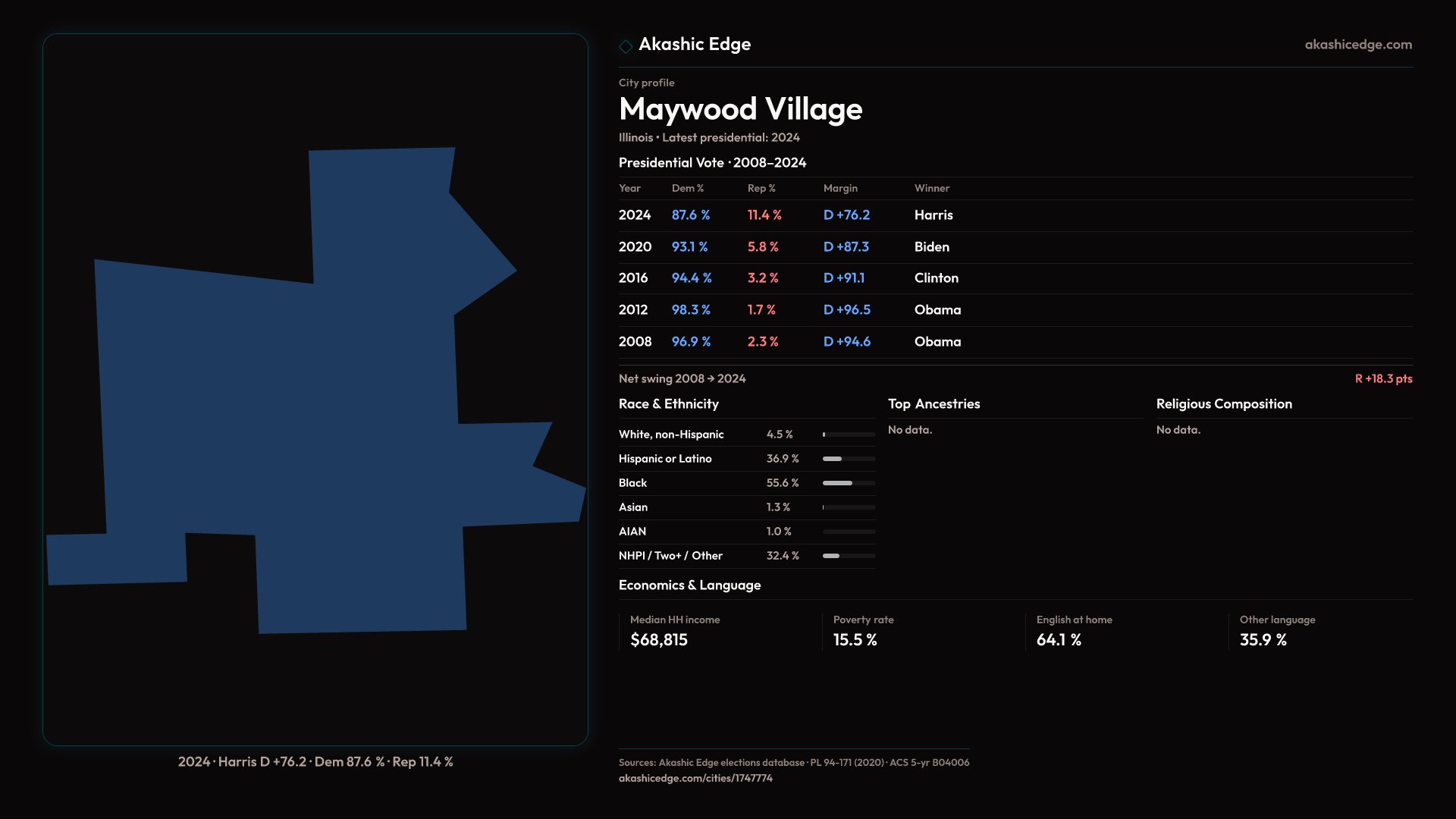
Task: Click the Akashic Edge diamond logo icon
Action: [626, 46]
